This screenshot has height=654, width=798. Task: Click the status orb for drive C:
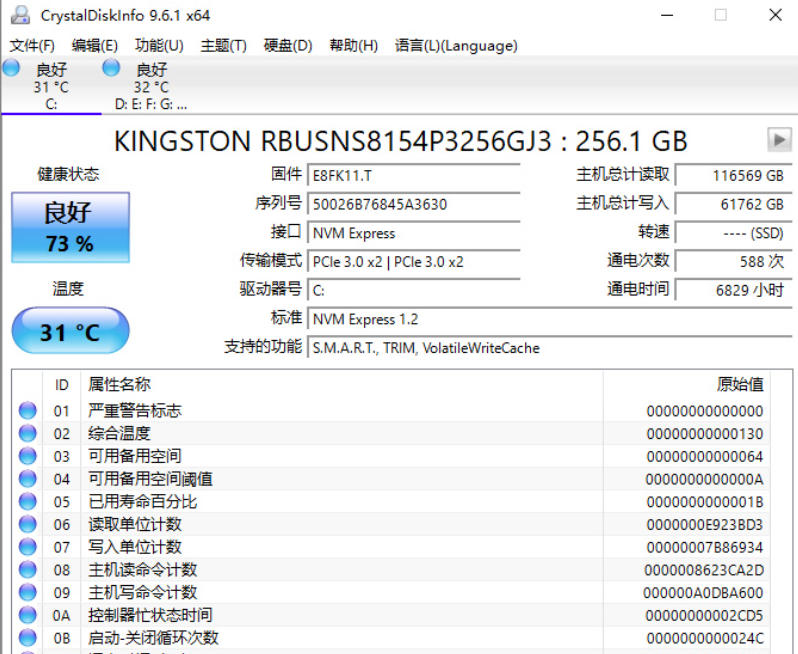[11, 68]
